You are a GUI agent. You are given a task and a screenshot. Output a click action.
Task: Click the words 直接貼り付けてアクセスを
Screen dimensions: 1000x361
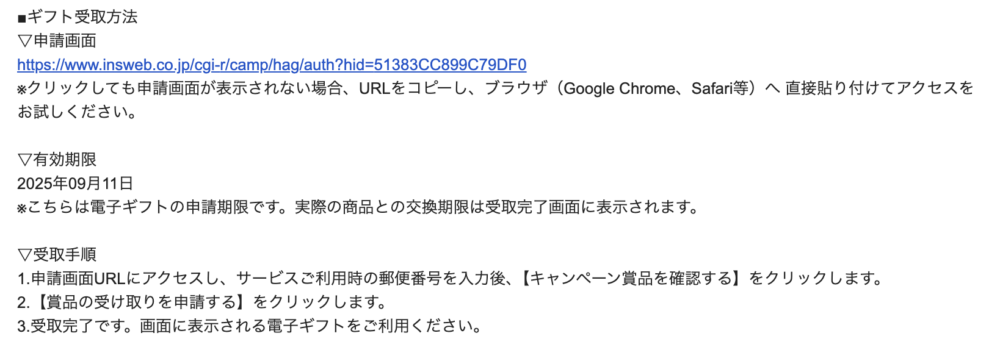click(879, 89)
